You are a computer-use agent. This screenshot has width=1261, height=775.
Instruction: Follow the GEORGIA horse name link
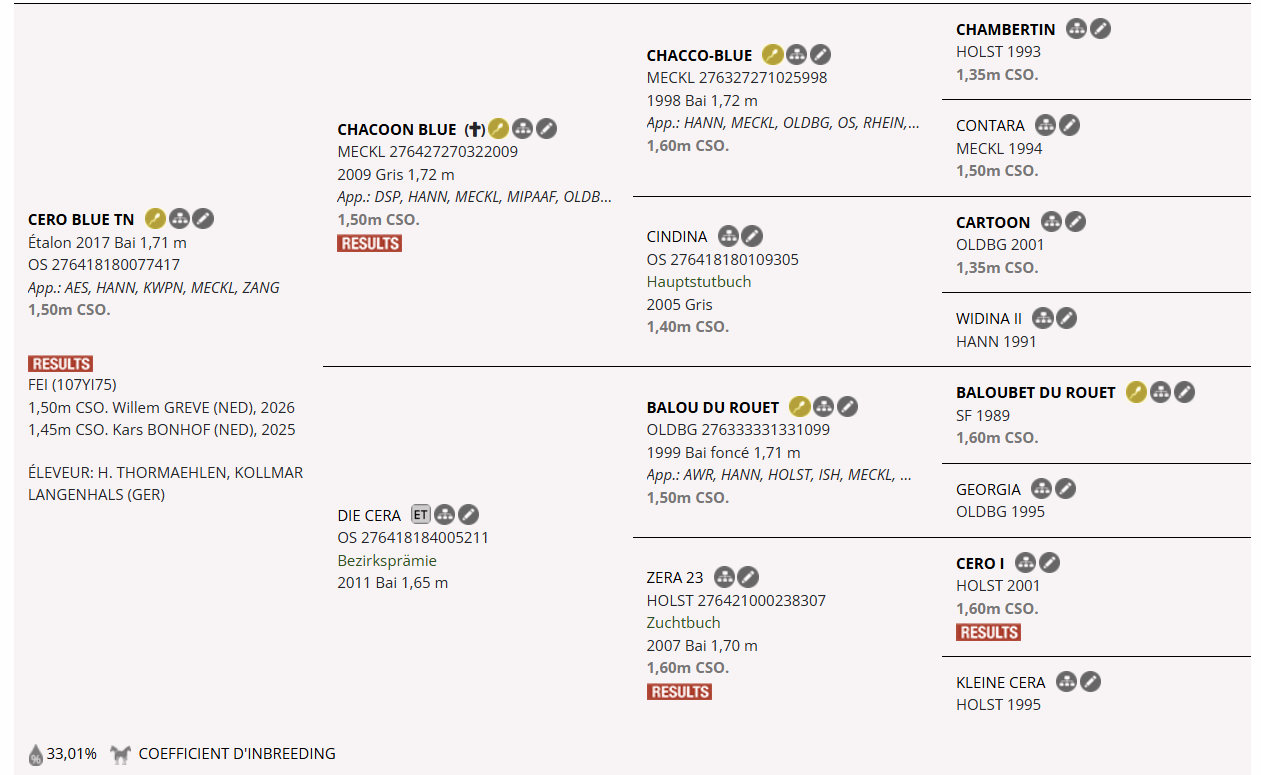point(988,489)
